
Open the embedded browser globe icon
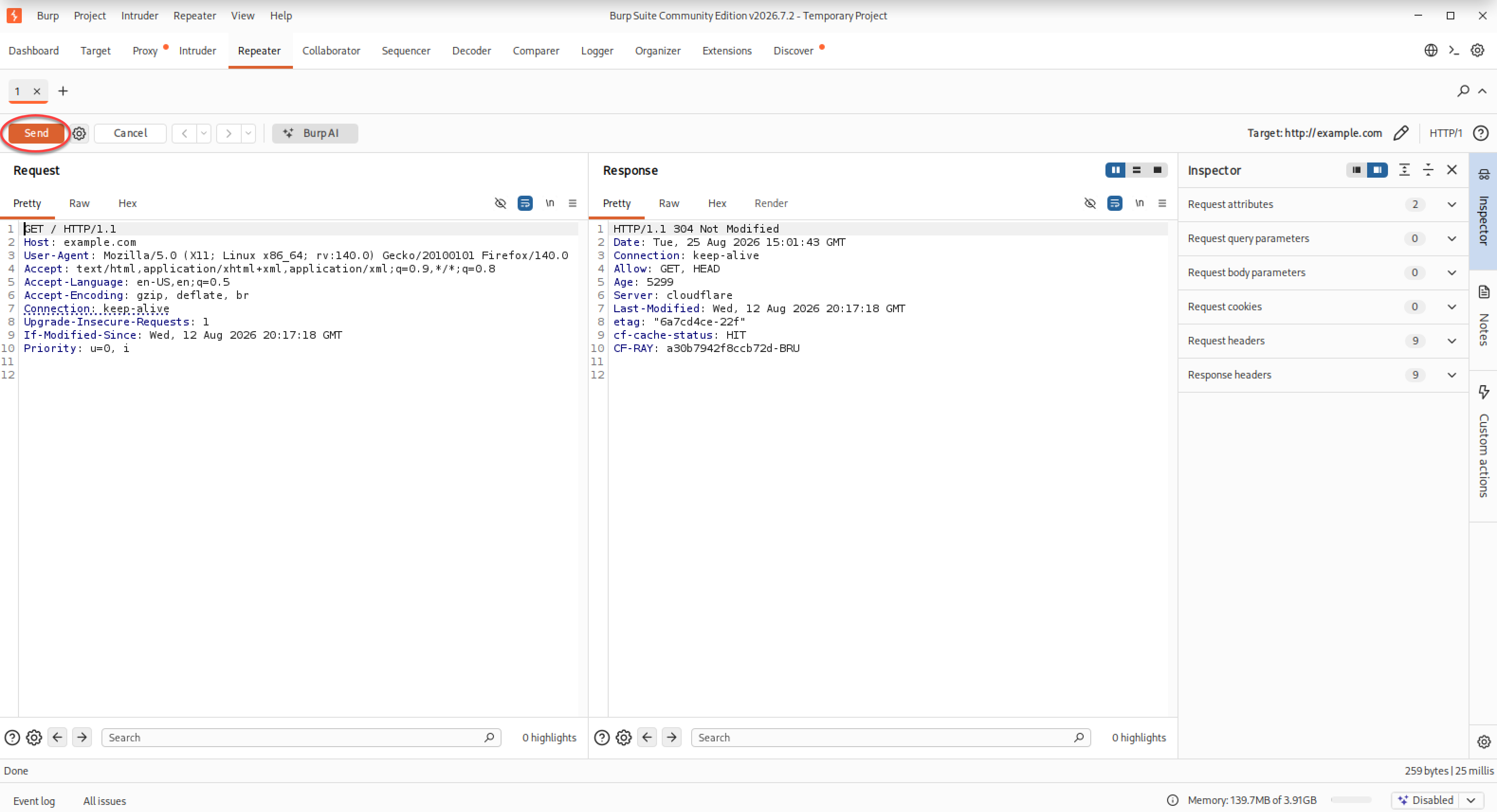coord(1431,51)
